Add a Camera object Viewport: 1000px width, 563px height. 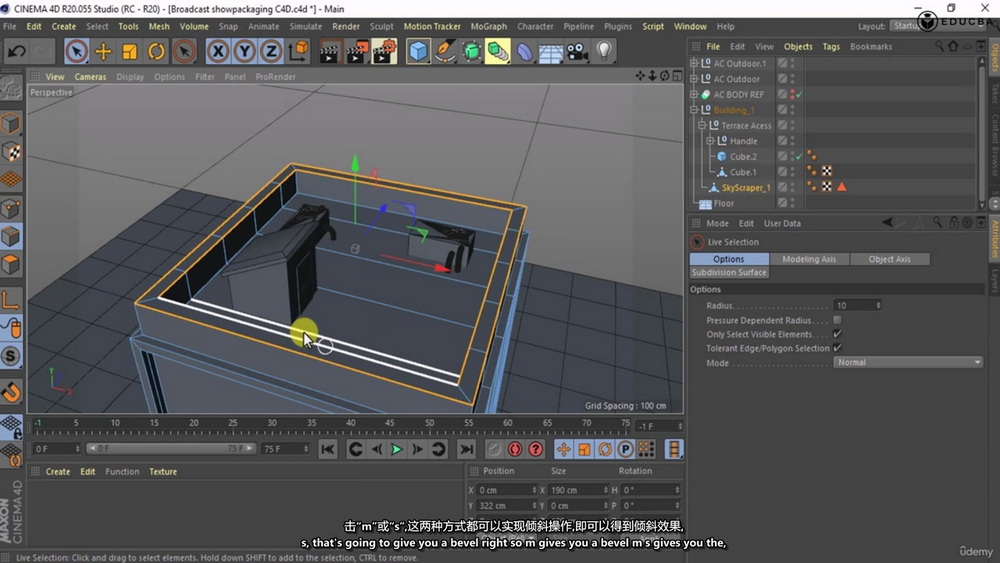[x=577, y=51]
